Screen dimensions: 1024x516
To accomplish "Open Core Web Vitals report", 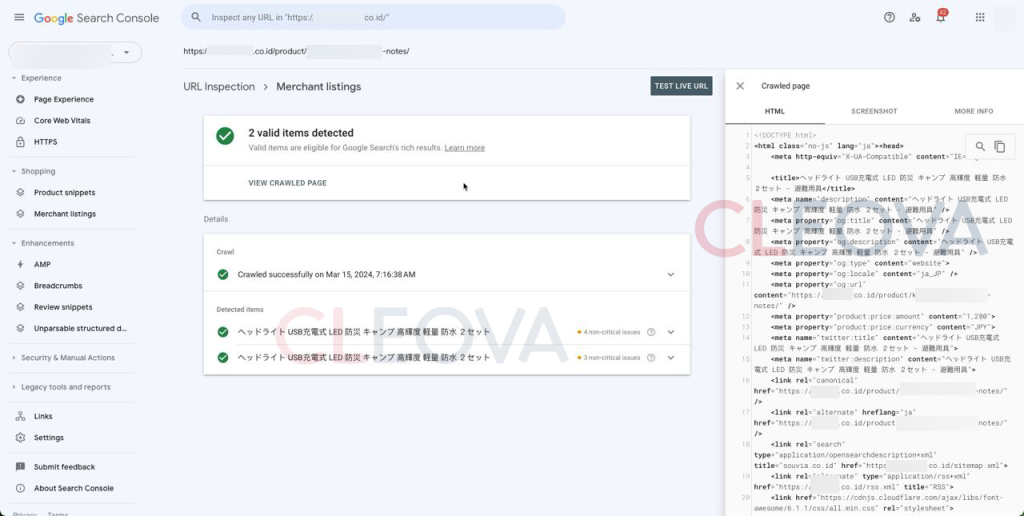I will click(62, 121).
